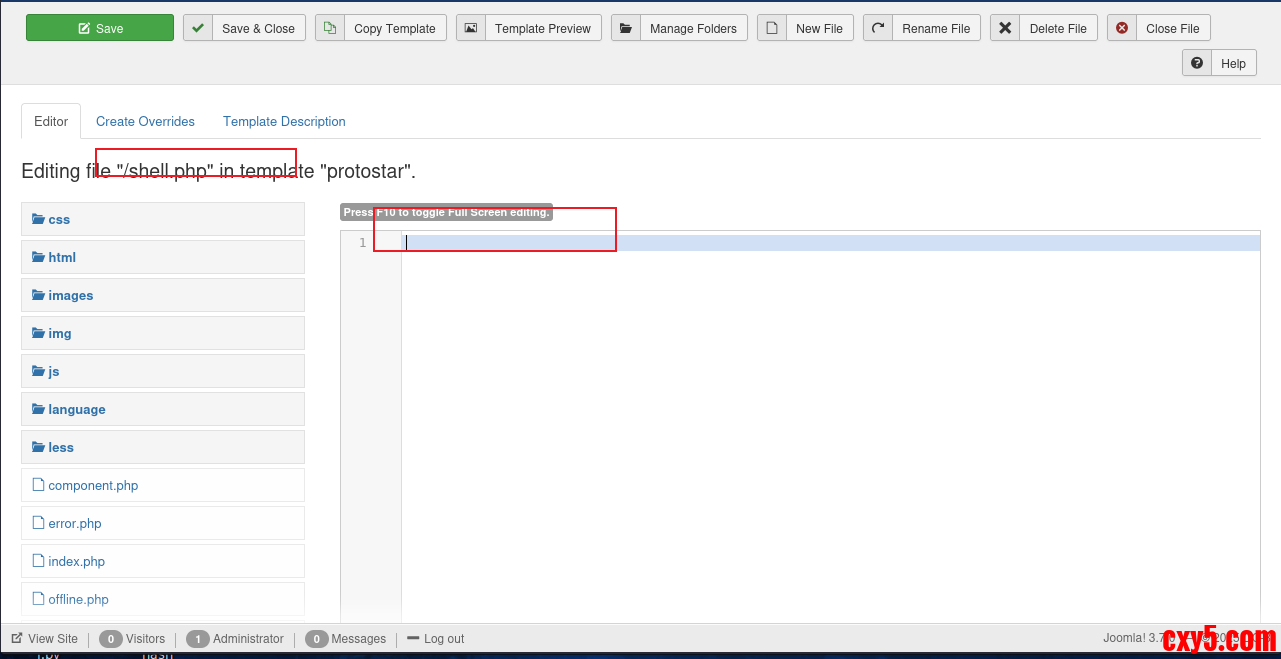Image resolution: width=1281 pixels, height=659 pixels.
Task: Click the file icon next to index.php
Action: [38, 560]
